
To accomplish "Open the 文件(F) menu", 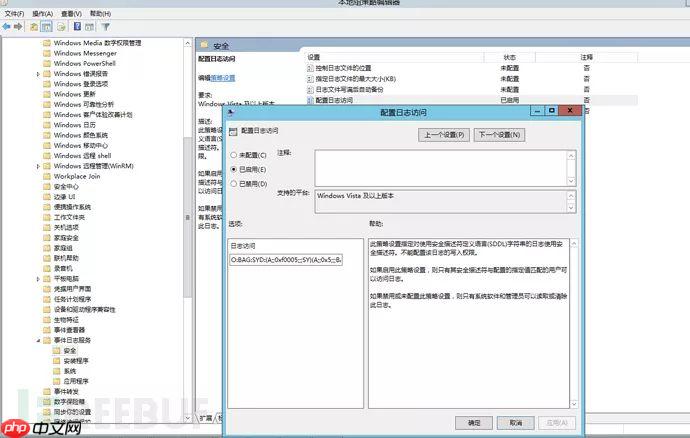I will (x=15, y=14).
